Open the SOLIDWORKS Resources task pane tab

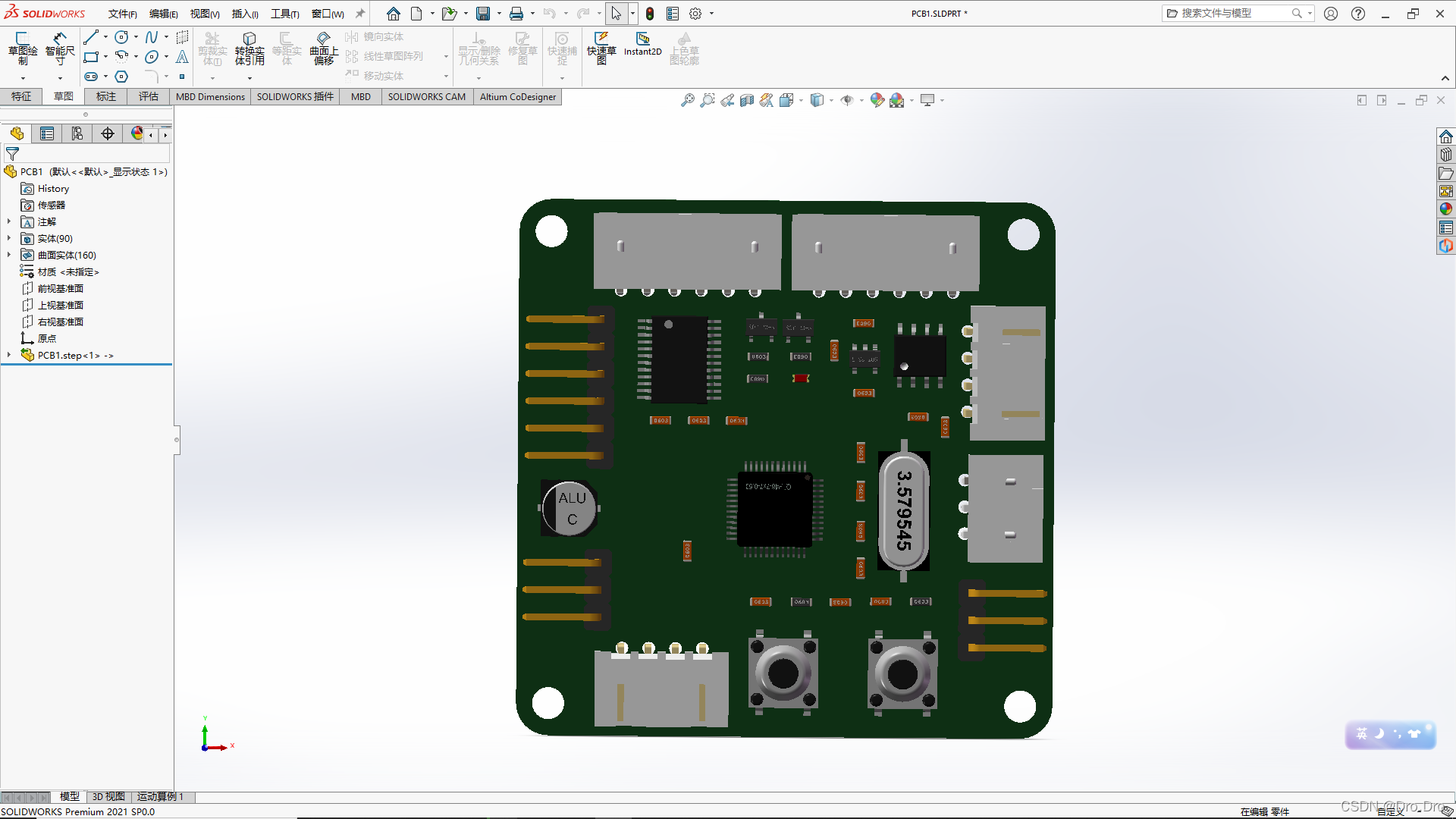click(x=1446, y=136)
